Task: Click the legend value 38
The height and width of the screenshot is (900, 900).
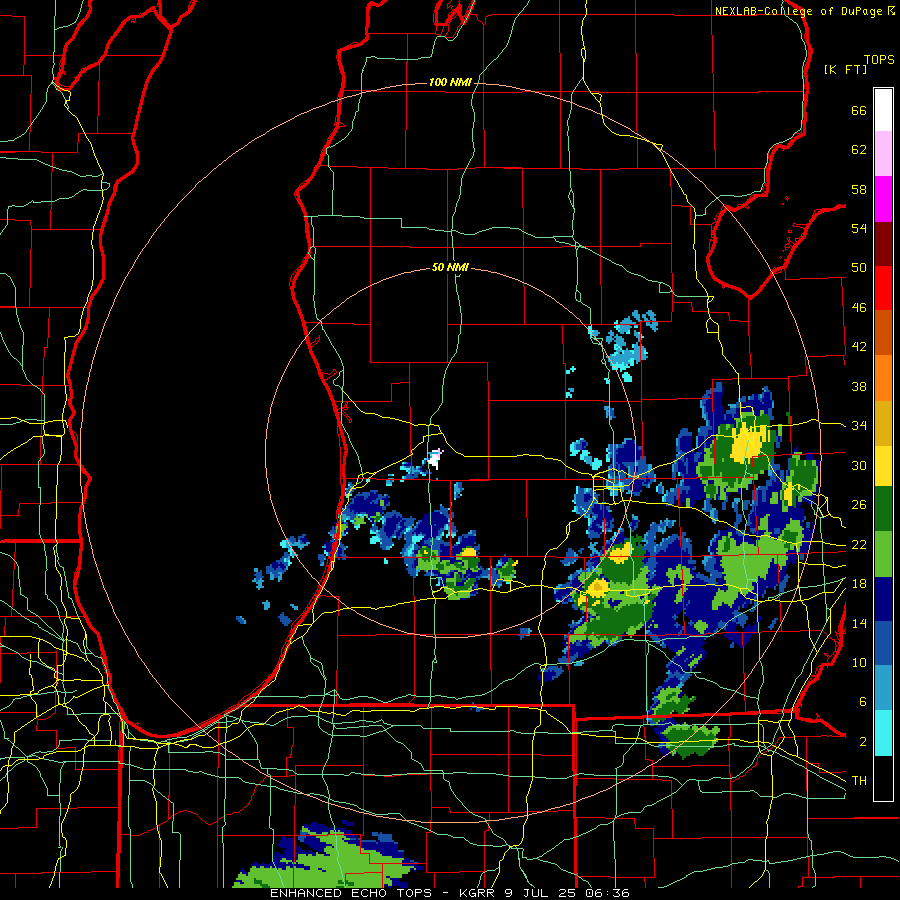Action: (x=859, y=386)
